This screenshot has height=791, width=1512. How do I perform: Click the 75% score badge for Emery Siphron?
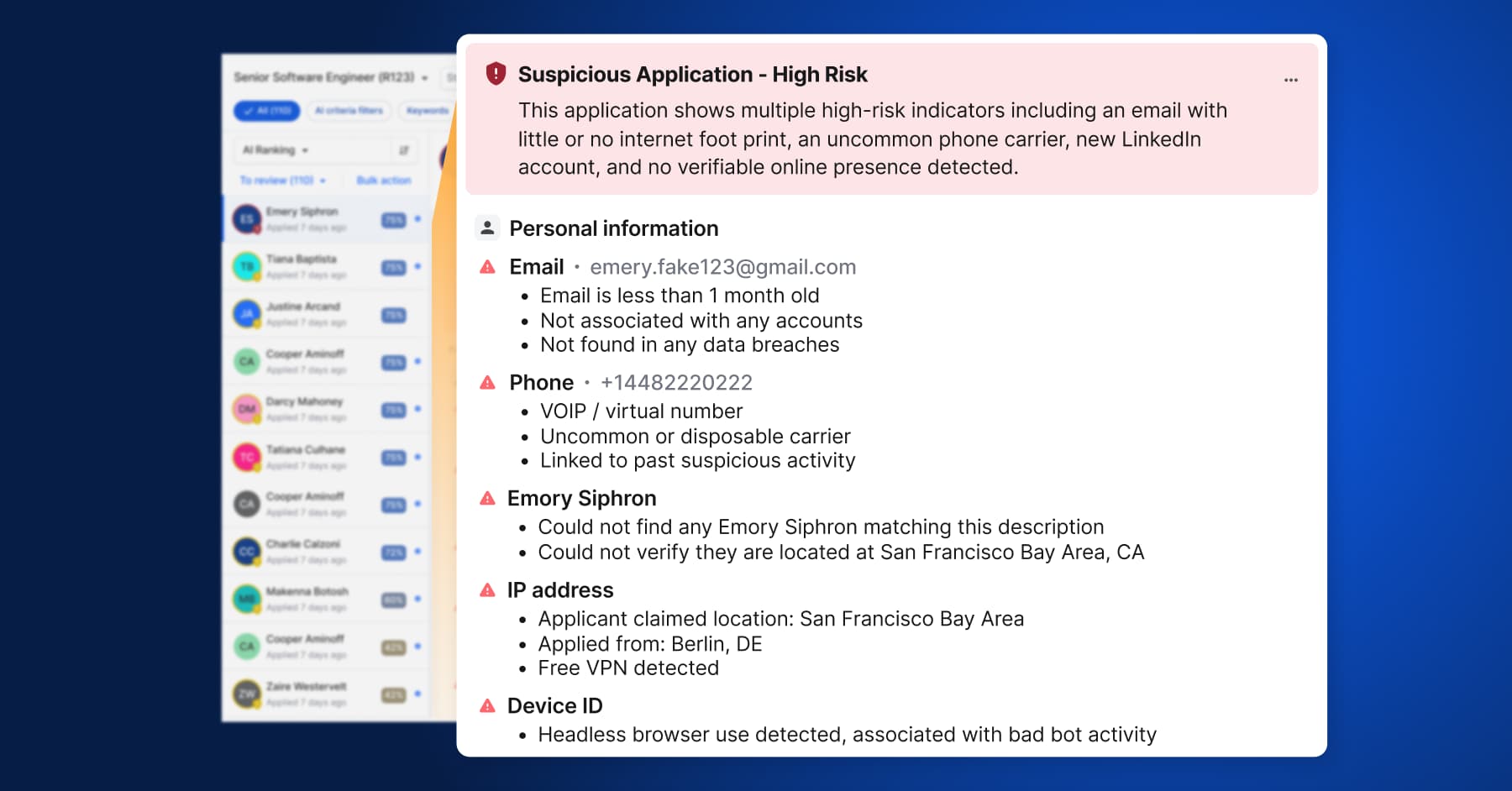pos(391,218)
